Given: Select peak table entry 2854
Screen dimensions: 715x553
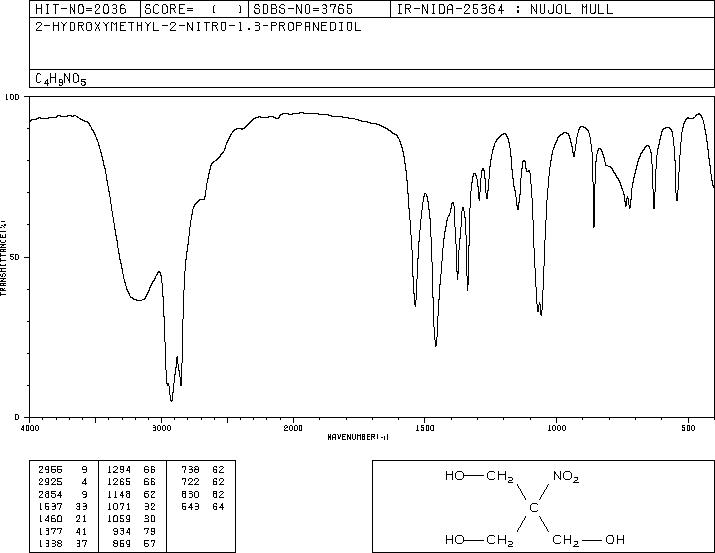Looking at the screenshot, I should pos(50,494).
